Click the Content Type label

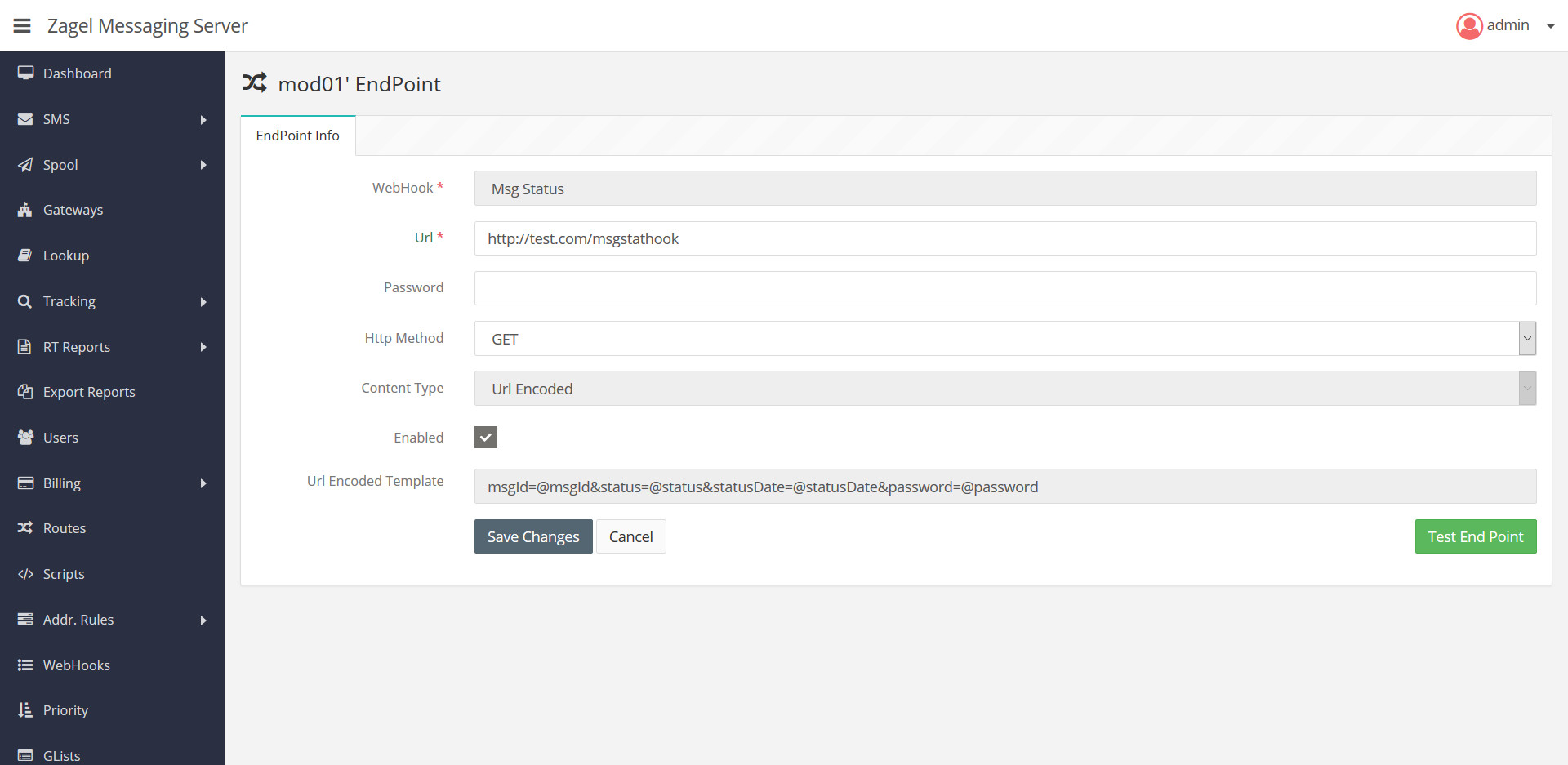coord(403,388)
